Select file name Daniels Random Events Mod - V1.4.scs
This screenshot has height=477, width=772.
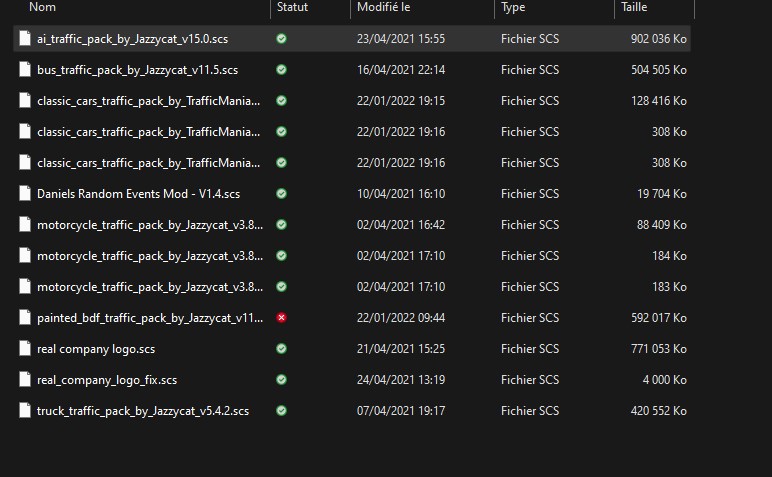[x=138, y=193]
